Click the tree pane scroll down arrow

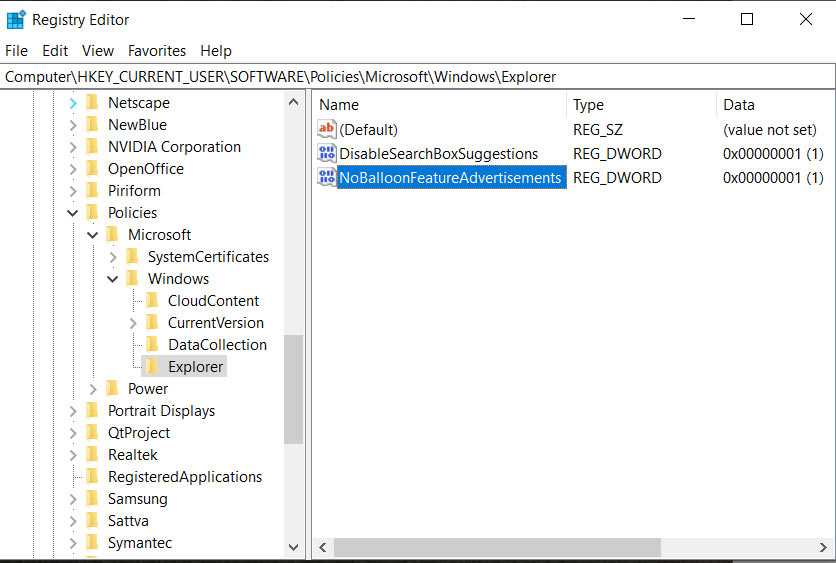click(293, 546)
